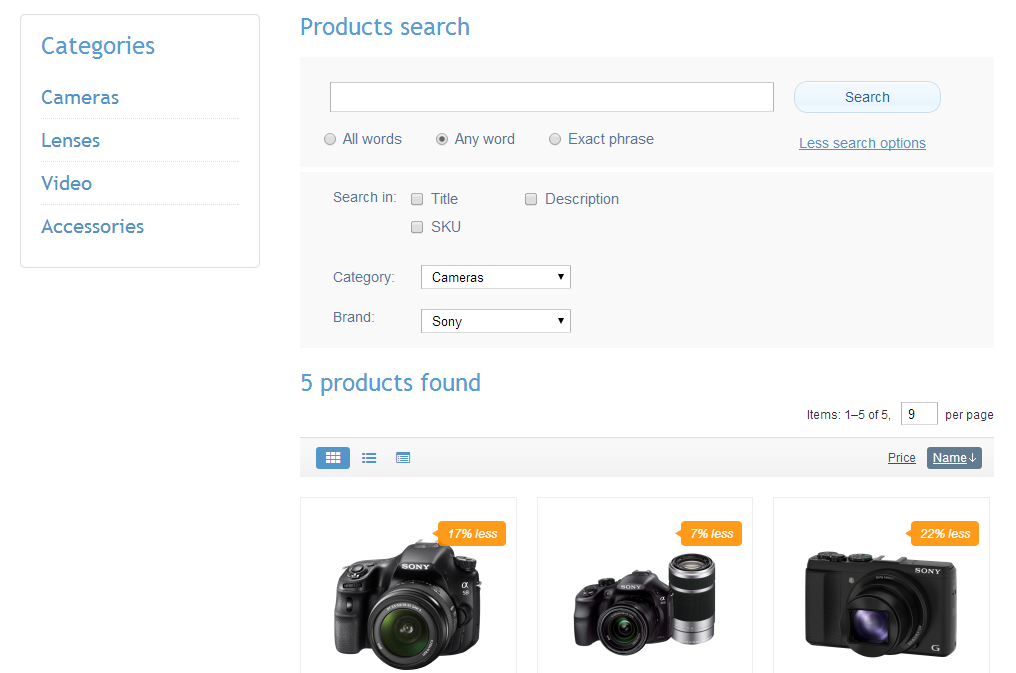Screen dimensions: 1016x673
Task: Enable the Title search checkbox
Action: [417, 199]
